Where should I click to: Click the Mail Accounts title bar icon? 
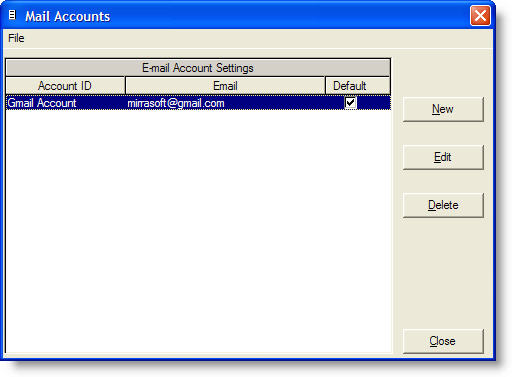12,15
